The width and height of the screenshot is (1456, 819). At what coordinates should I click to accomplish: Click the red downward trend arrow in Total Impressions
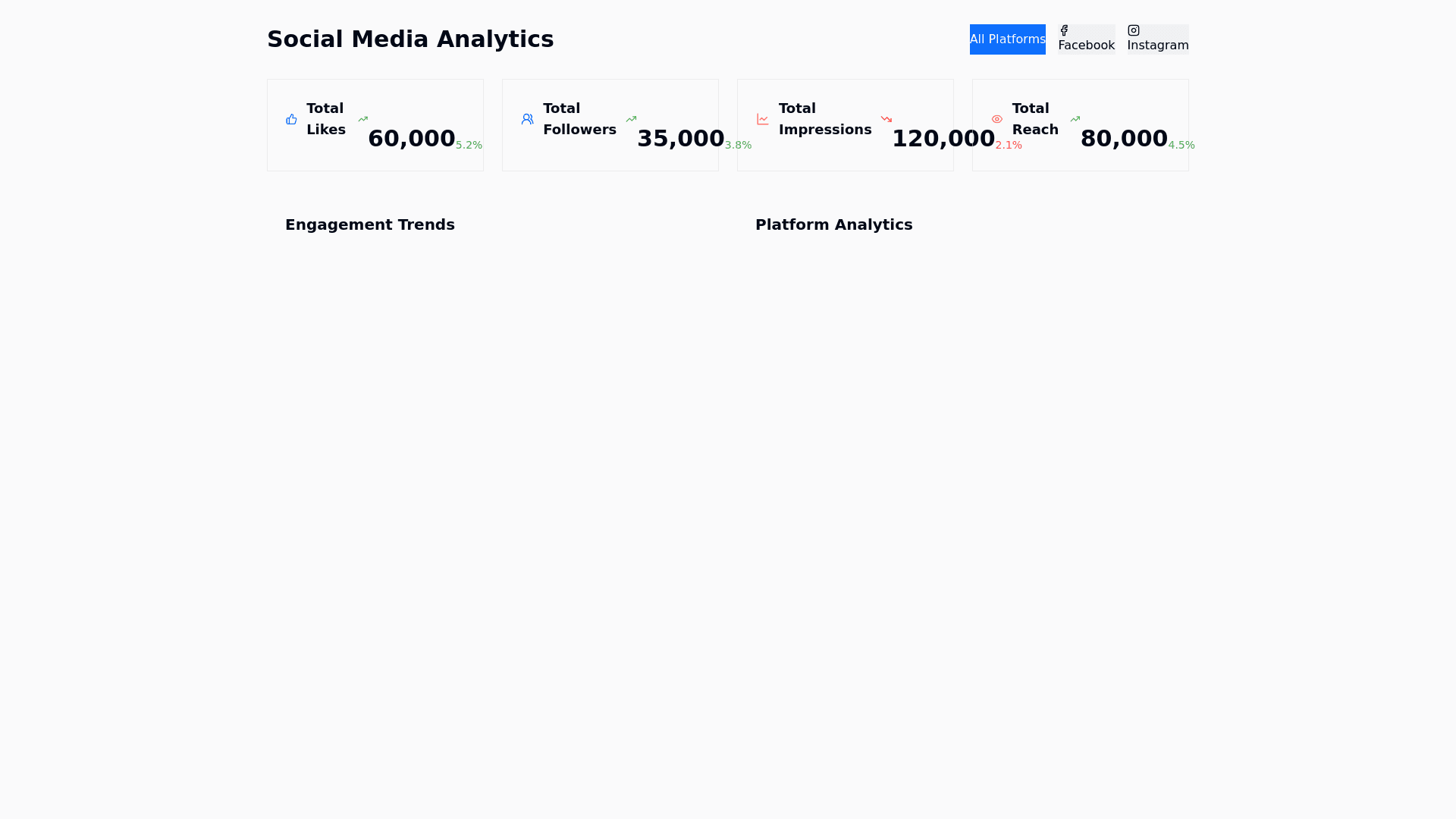(x=886, y=119)
